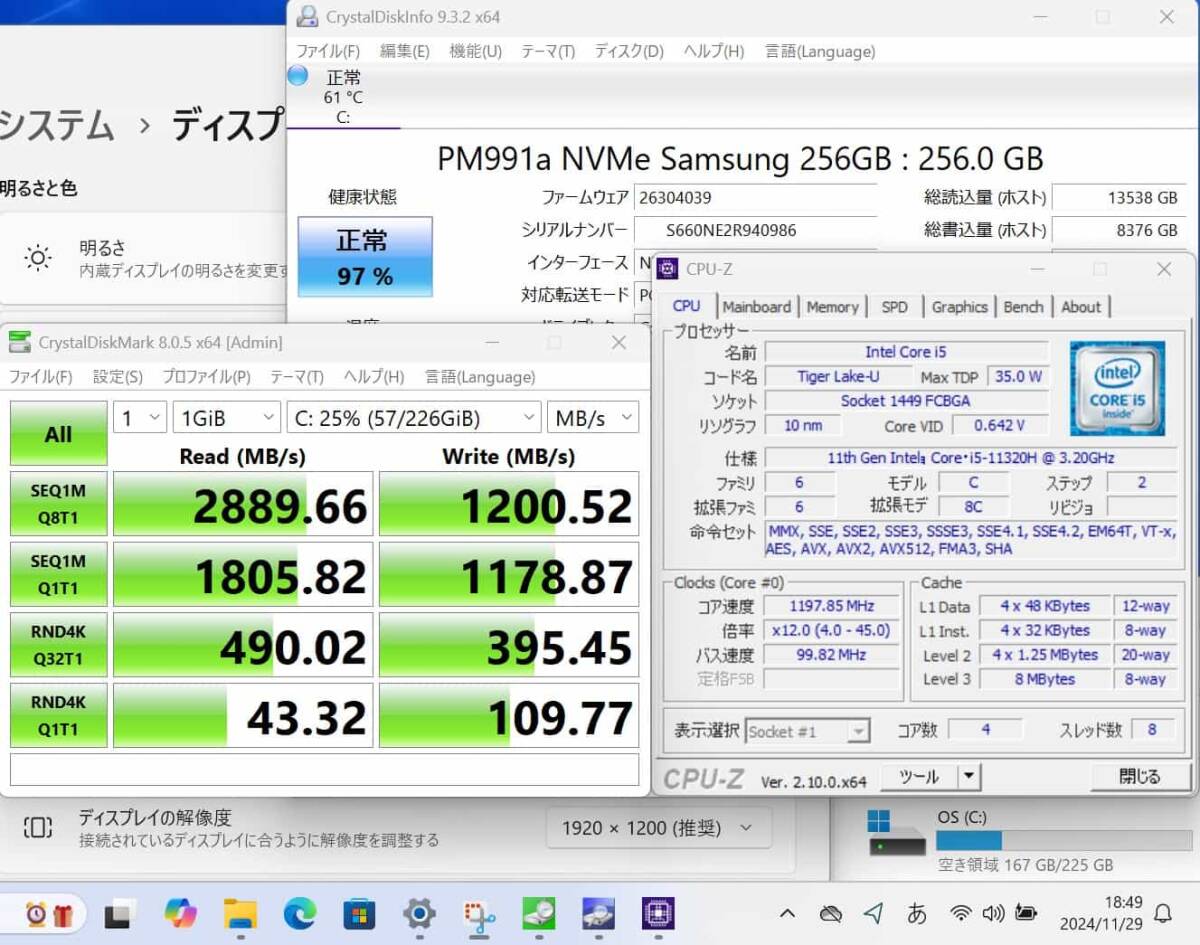Switch to CrystalDiskInfo taskbar icon
This screenshot has width=1200, height=945.
tap(598, 913)
